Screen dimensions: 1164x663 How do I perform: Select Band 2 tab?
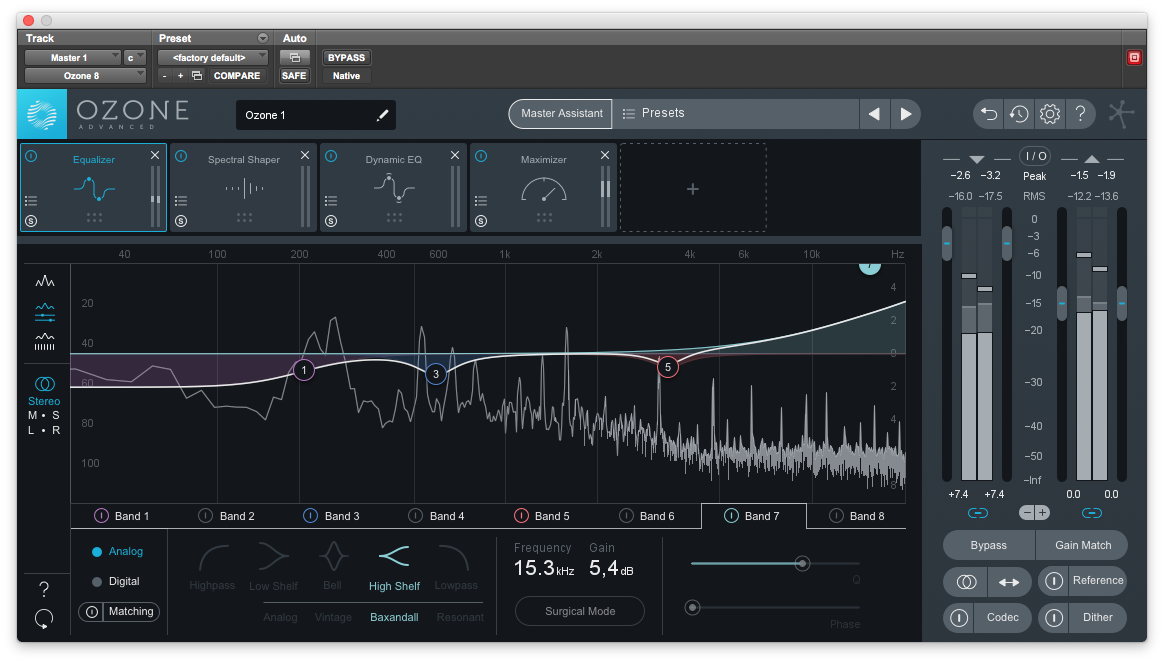click(228, 516)
